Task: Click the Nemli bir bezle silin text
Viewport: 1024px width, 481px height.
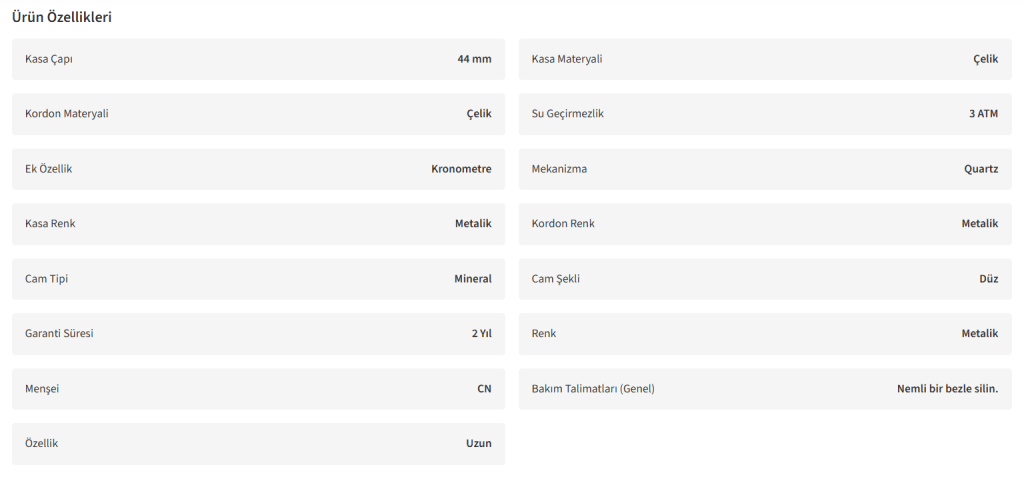Action: click(x=947, y=389)
